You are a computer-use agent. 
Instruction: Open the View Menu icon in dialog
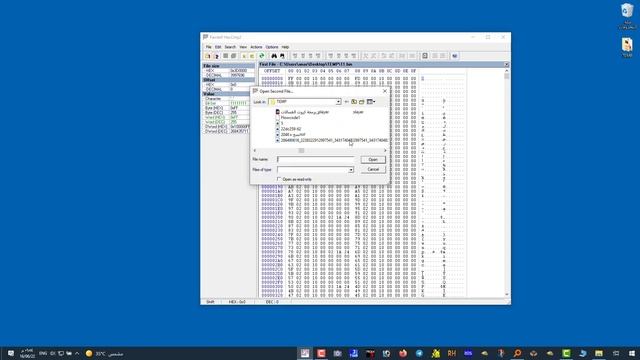(371, 102)
